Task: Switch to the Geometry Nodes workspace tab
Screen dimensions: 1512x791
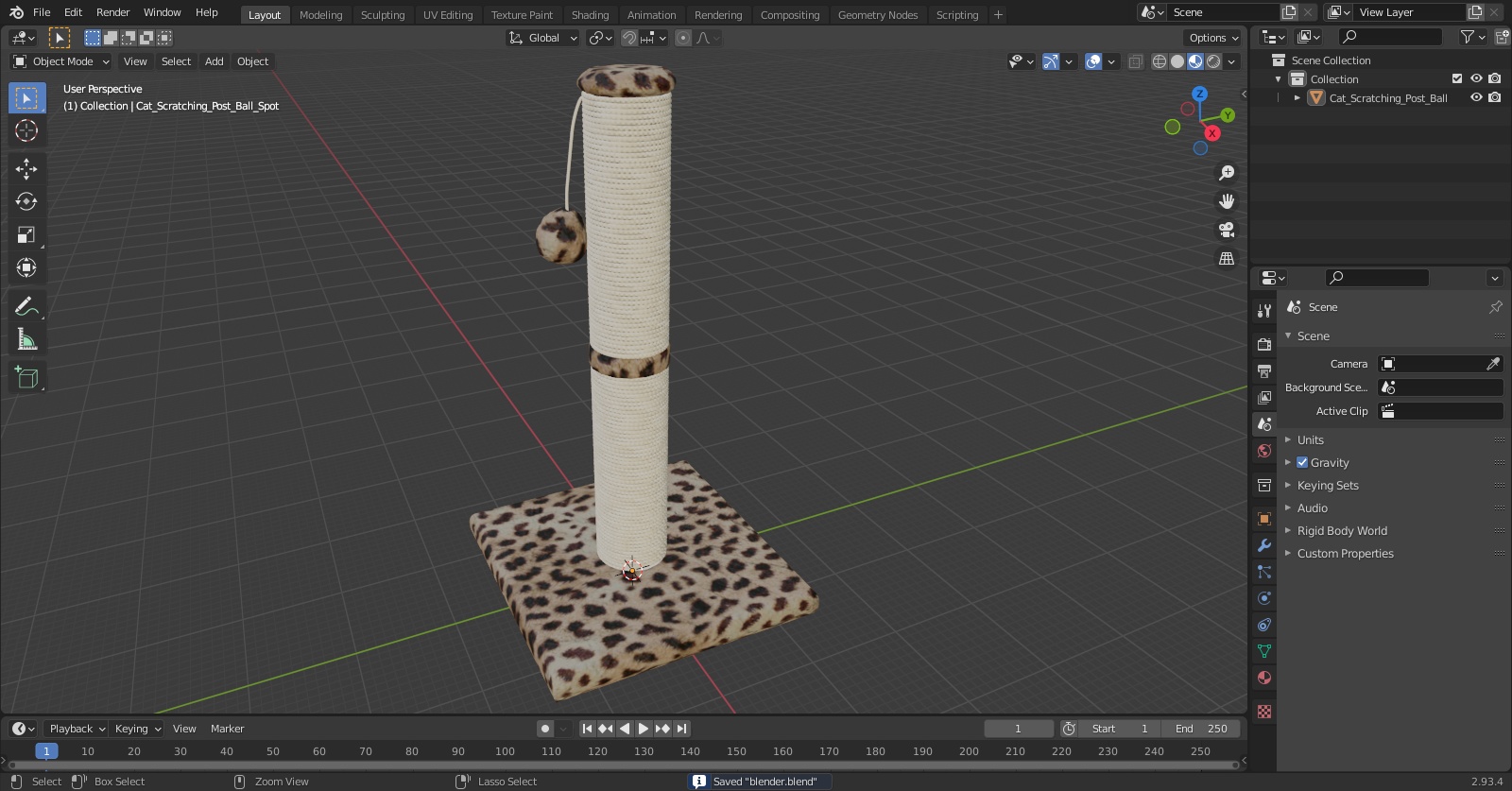Action: 878,15
